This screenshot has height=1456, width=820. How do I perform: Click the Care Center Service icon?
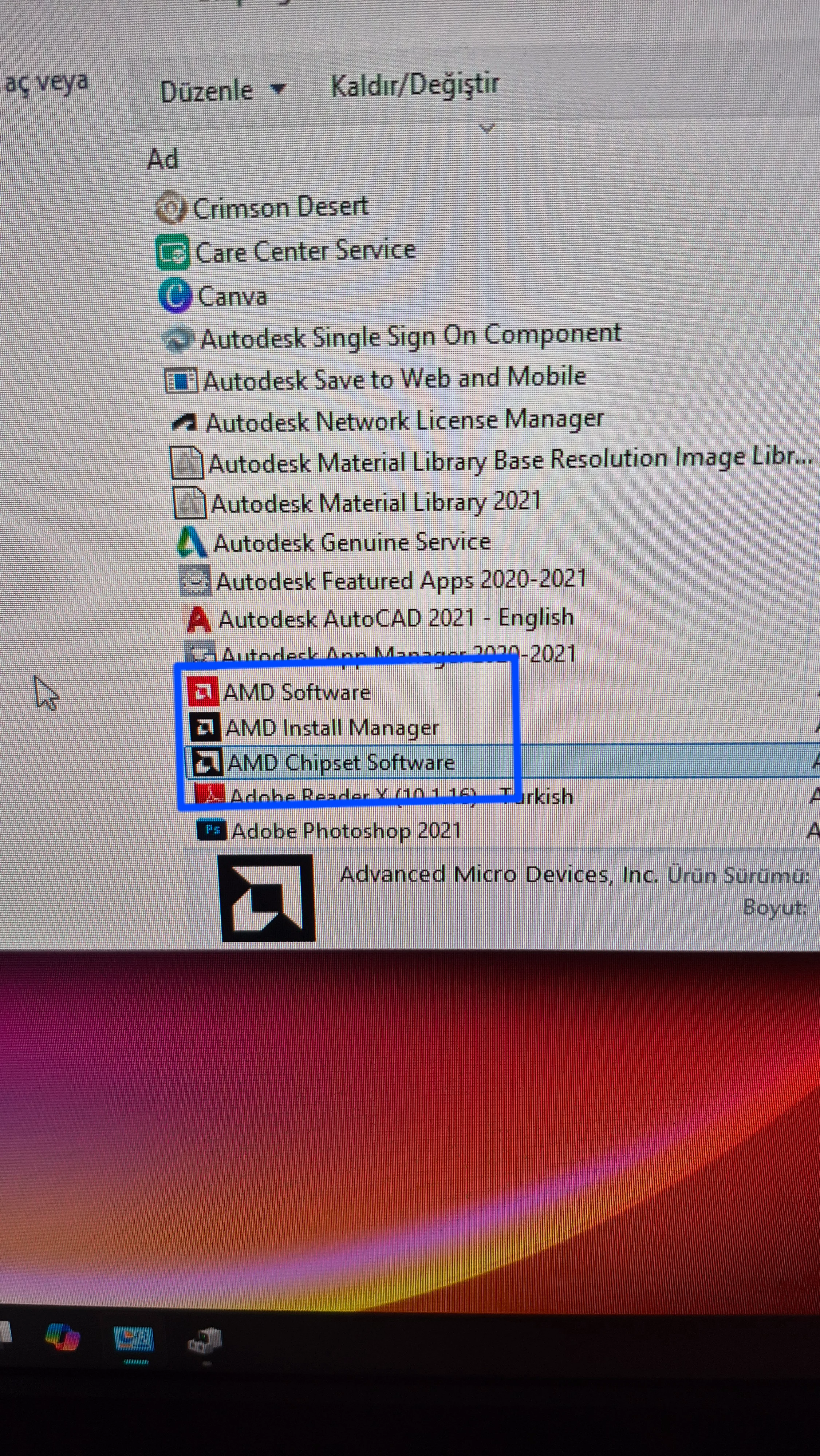pyautogui.click(x=173, y=252)
